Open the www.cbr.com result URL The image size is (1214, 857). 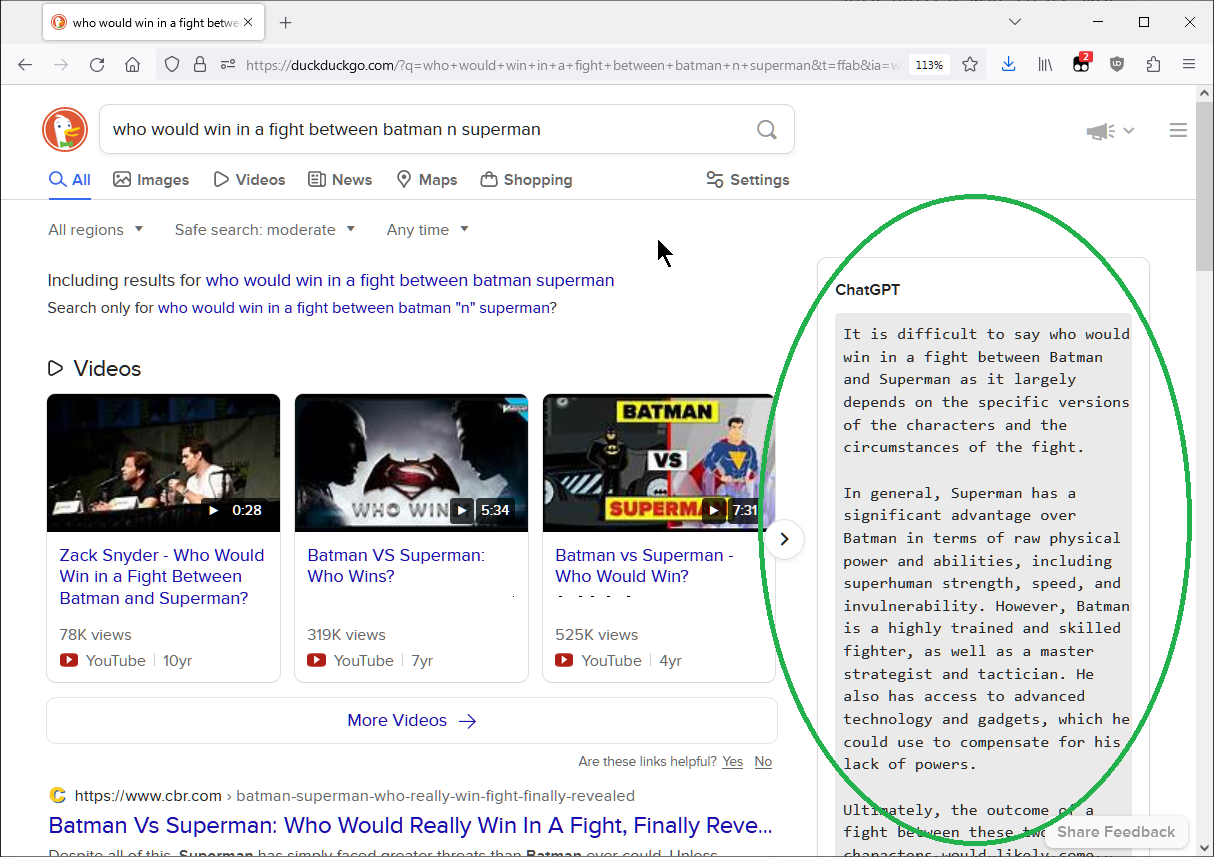coord(148,796)
